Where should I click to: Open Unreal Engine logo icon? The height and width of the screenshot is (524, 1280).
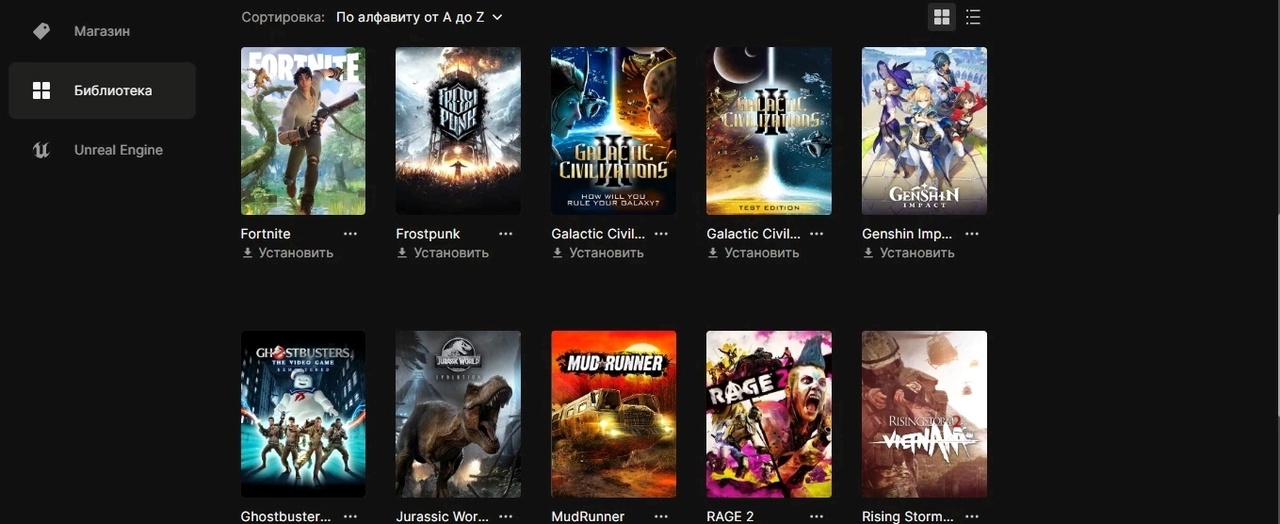coord(41,150)
